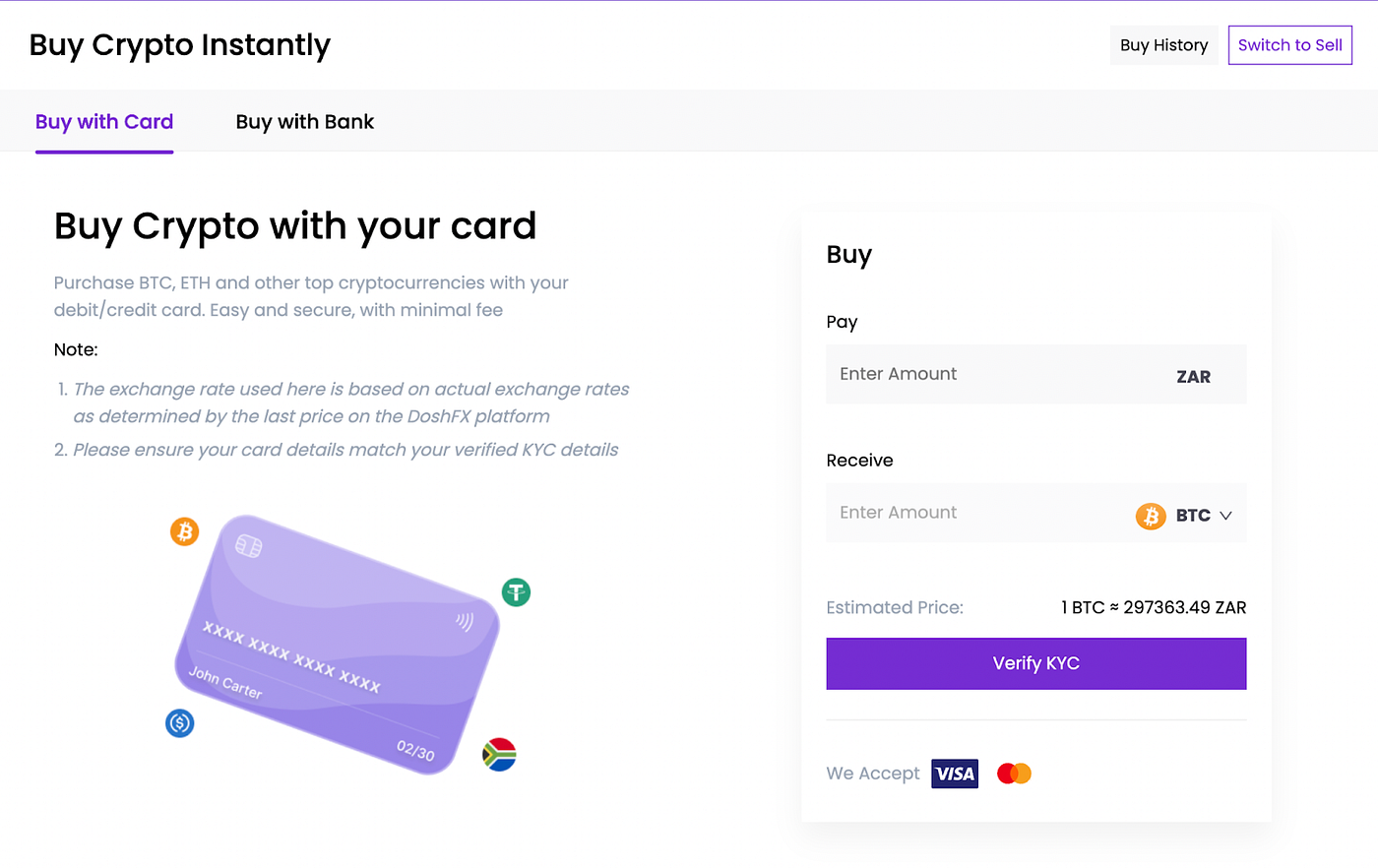The image size is (1378, 868).
Task: Open Buy History
Action: [1163, 45]
